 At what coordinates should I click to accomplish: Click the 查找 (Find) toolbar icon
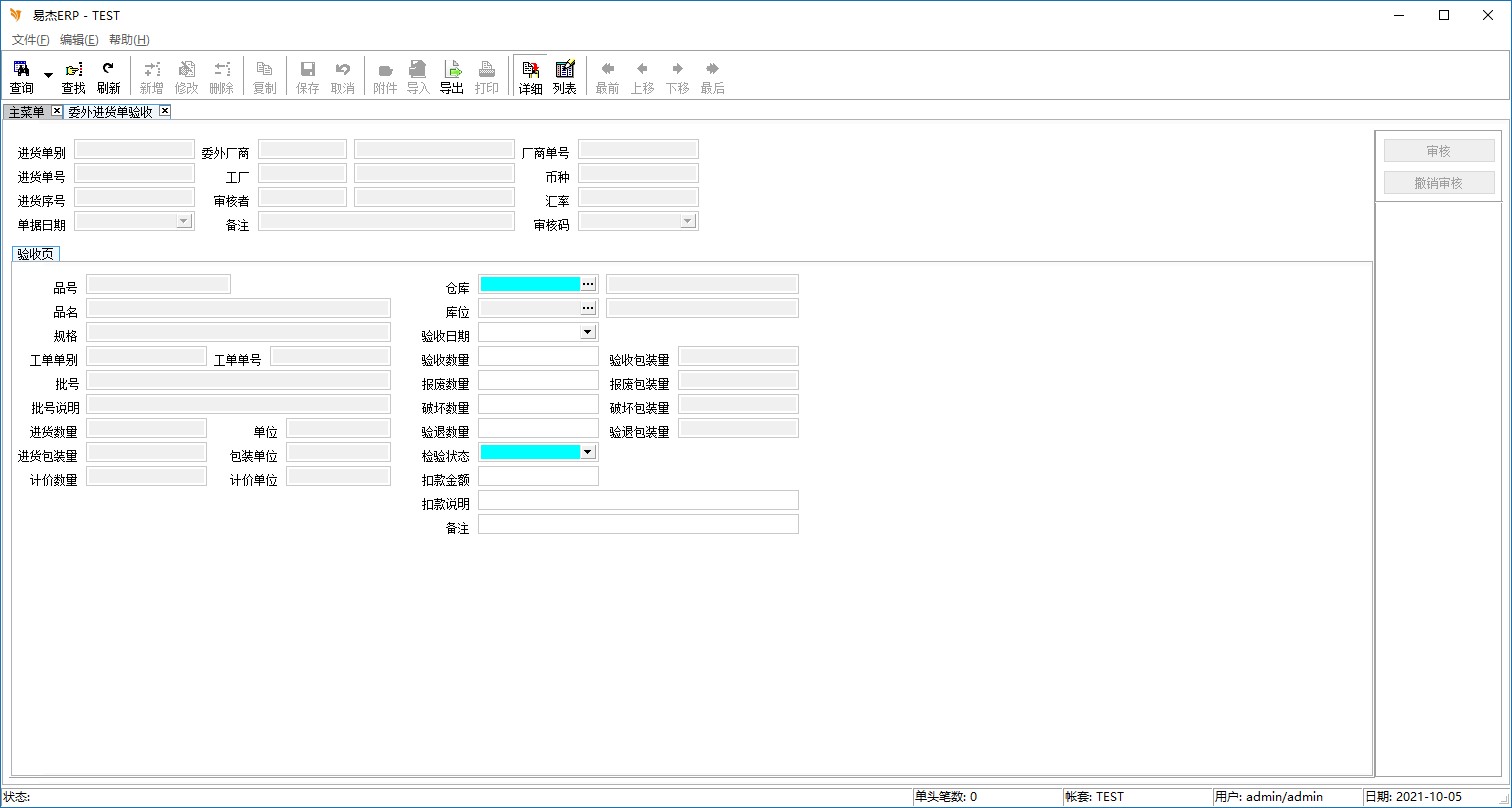pyautogui.click(x=74, y=77)
